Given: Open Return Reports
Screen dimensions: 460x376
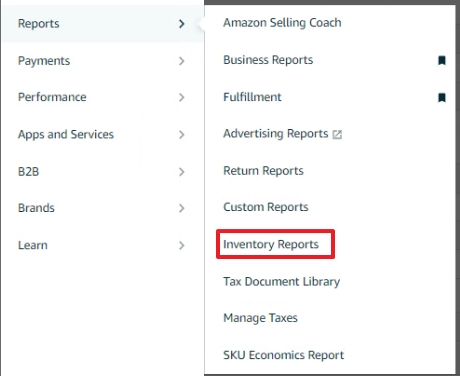Looking at the screenshot, I should coord(263,171).
